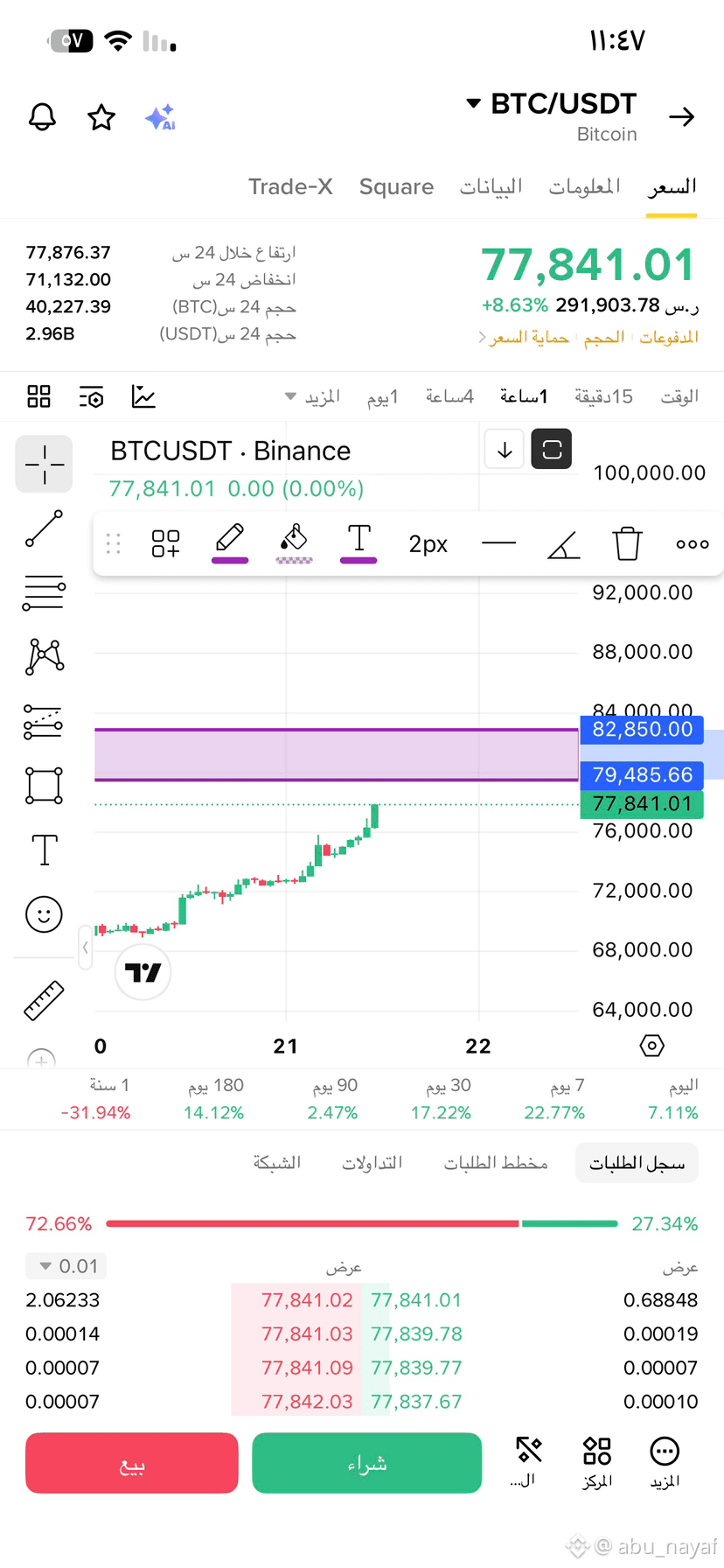Select the 1 year range

96,1099
